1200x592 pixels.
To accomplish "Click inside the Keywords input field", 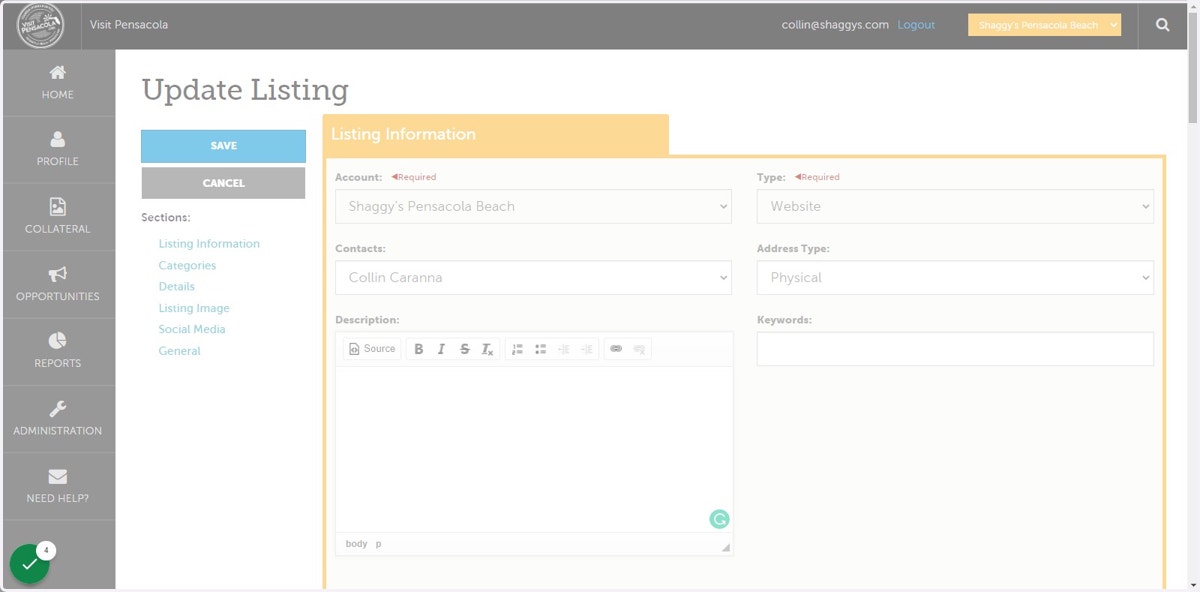I will pos(955,349).
